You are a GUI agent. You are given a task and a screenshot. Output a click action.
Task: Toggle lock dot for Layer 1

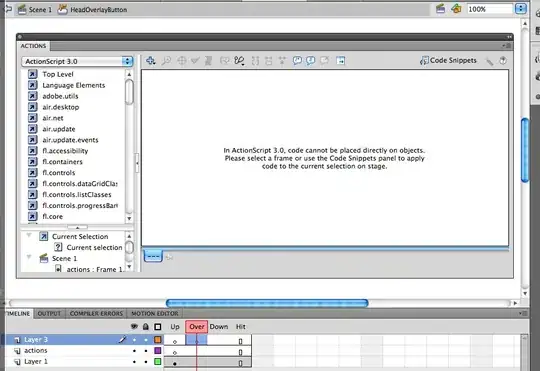(146, 362)
